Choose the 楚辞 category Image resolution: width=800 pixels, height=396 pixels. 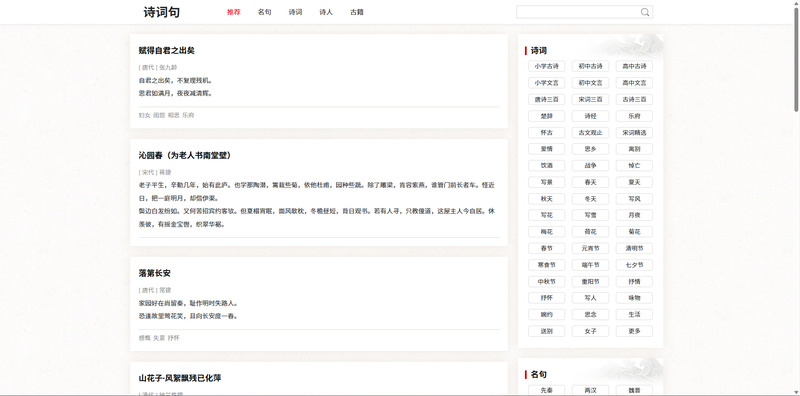pos(546,116)
